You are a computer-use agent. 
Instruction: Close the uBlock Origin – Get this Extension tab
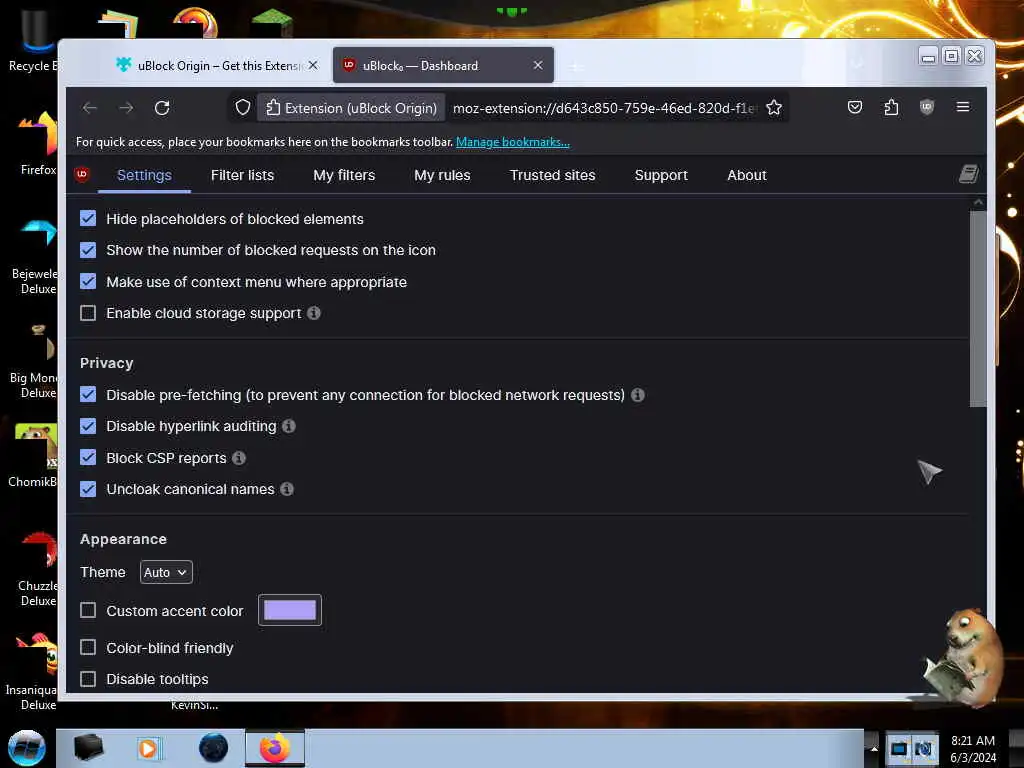pos(313,65)
